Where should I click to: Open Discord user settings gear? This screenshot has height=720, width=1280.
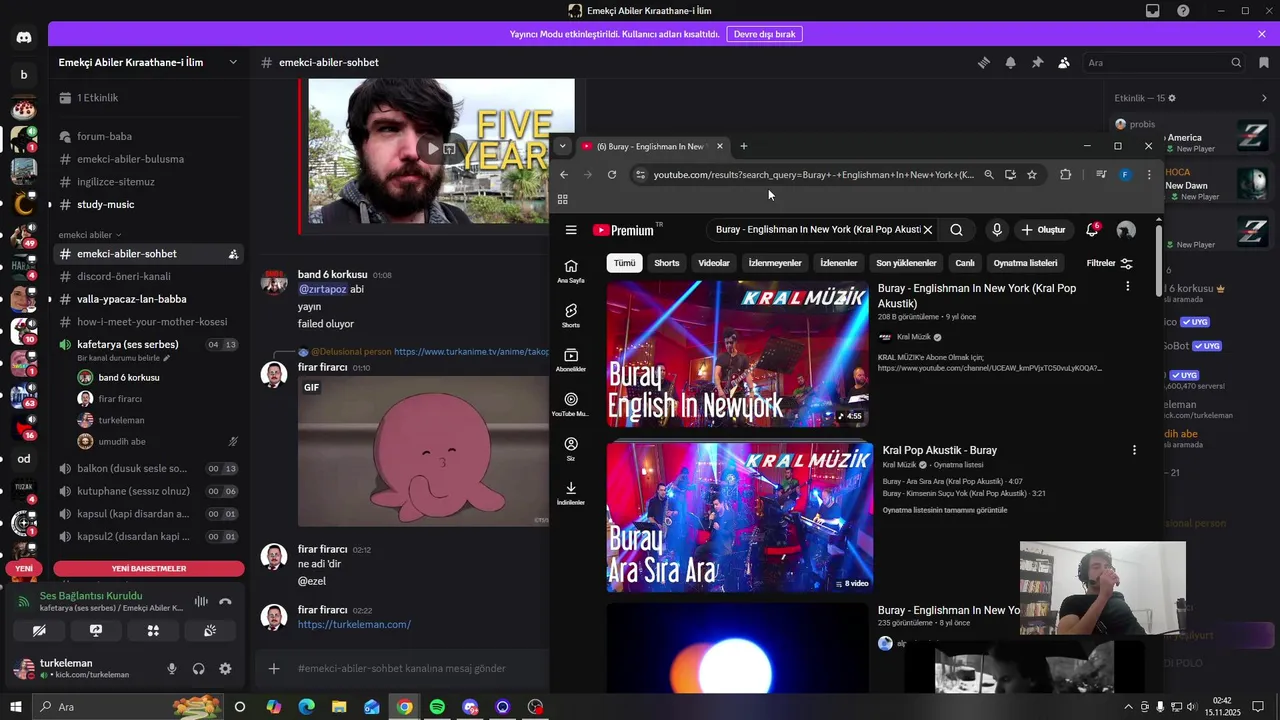225,669
